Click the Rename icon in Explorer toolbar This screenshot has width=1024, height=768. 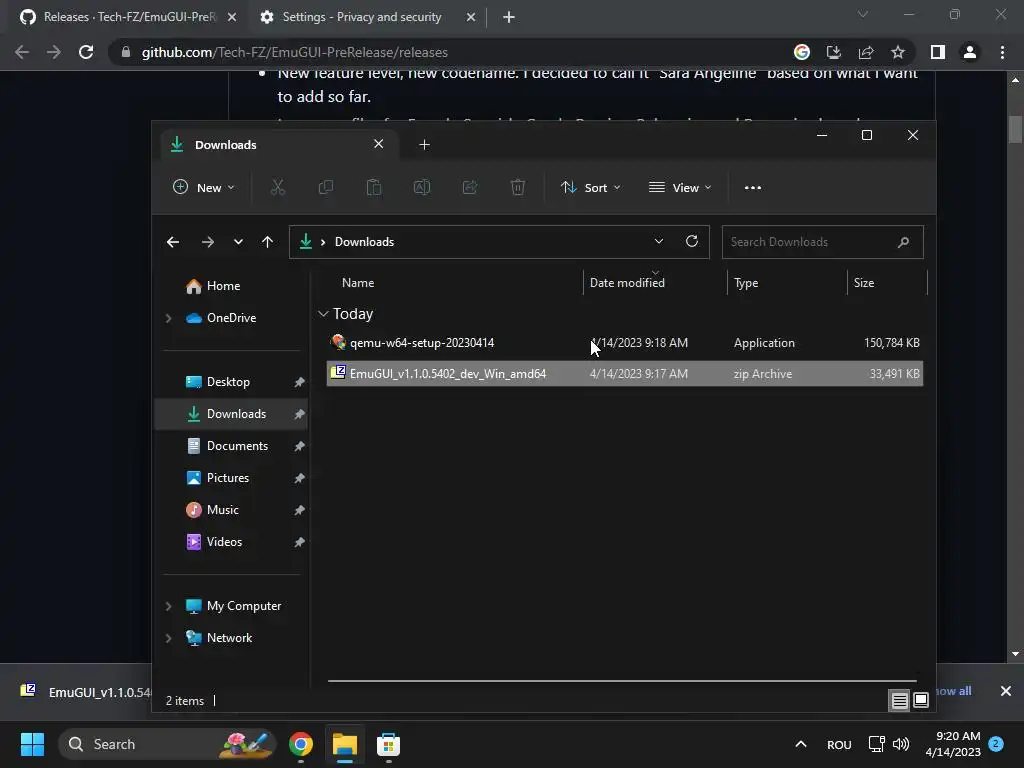click(x=422, y=187)
